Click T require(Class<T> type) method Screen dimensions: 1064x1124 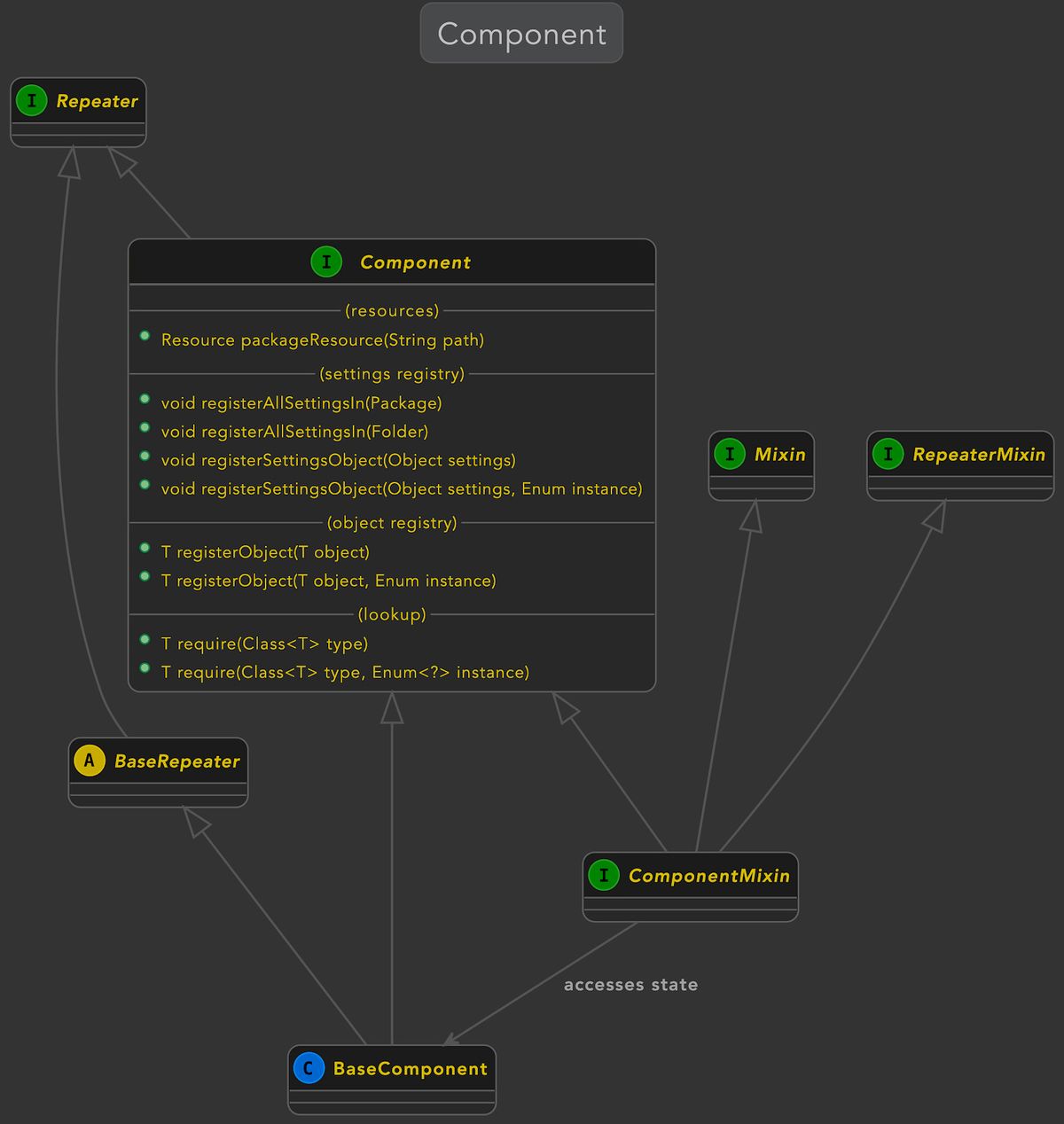coord(264,644)
